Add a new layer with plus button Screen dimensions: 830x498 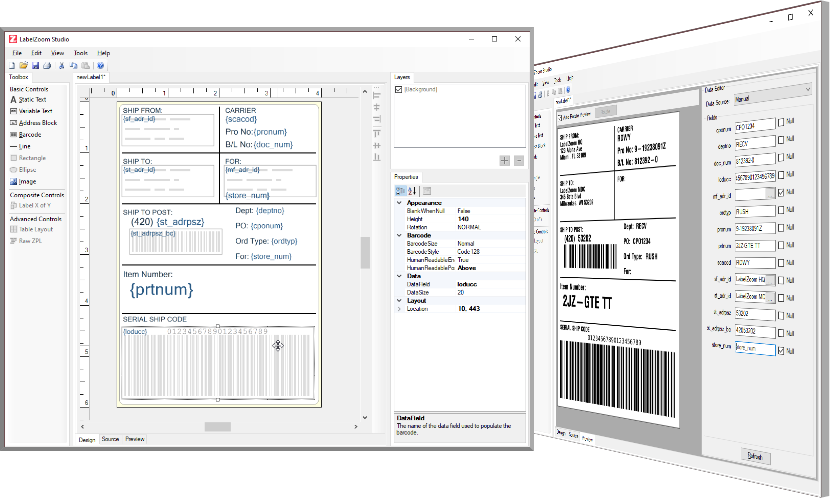(504, 160)
